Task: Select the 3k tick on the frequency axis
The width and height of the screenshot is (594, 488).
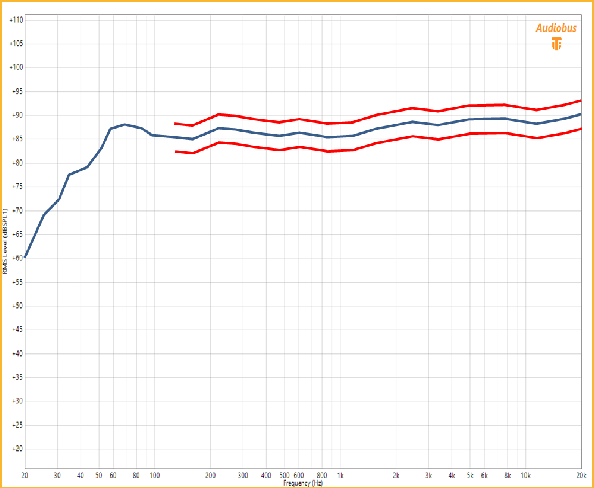Action: (x=428, y=475)
